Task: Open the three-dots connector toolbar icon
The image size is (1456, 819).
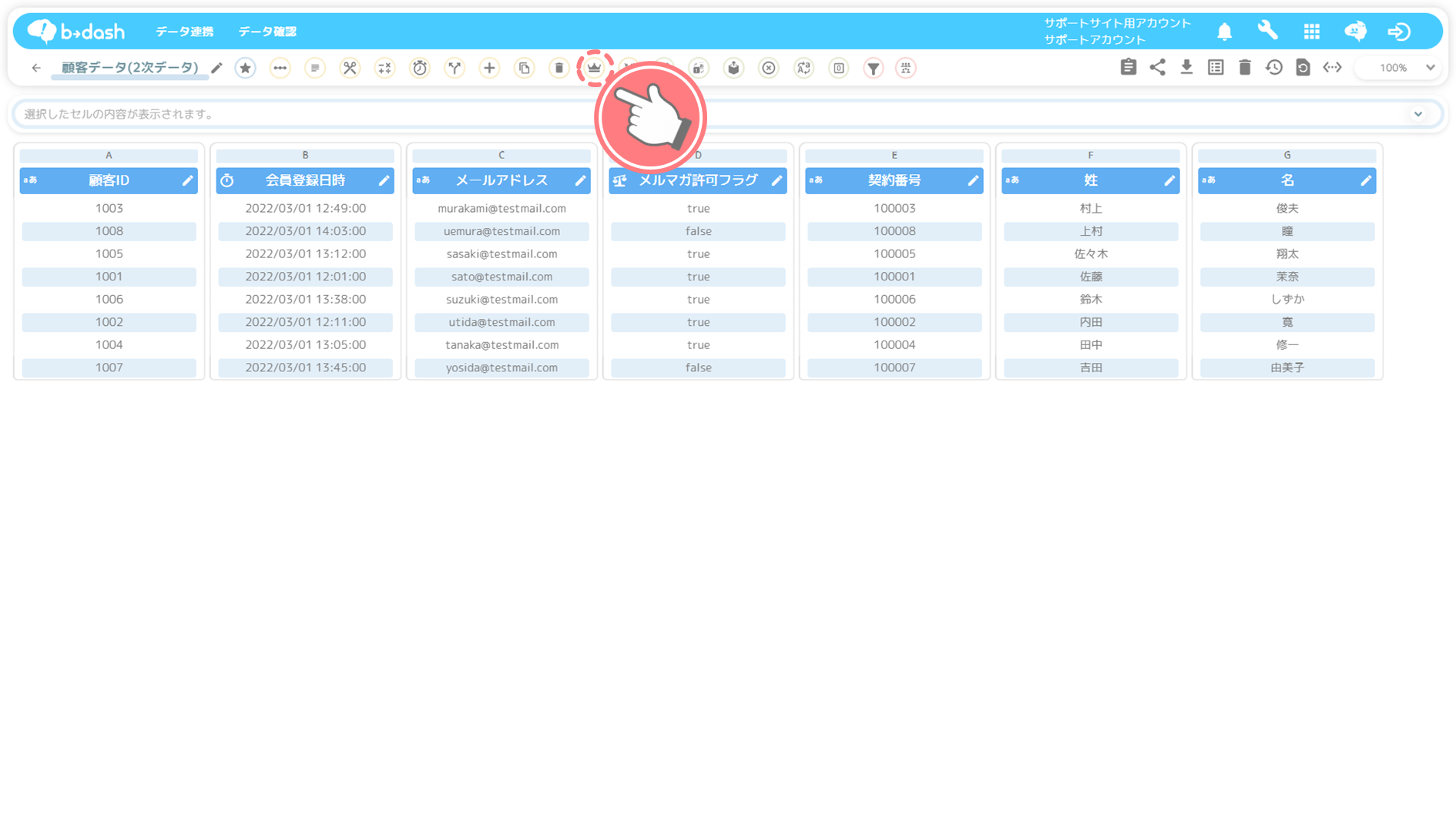Action: pyautogui.click(x=280, y=68)
